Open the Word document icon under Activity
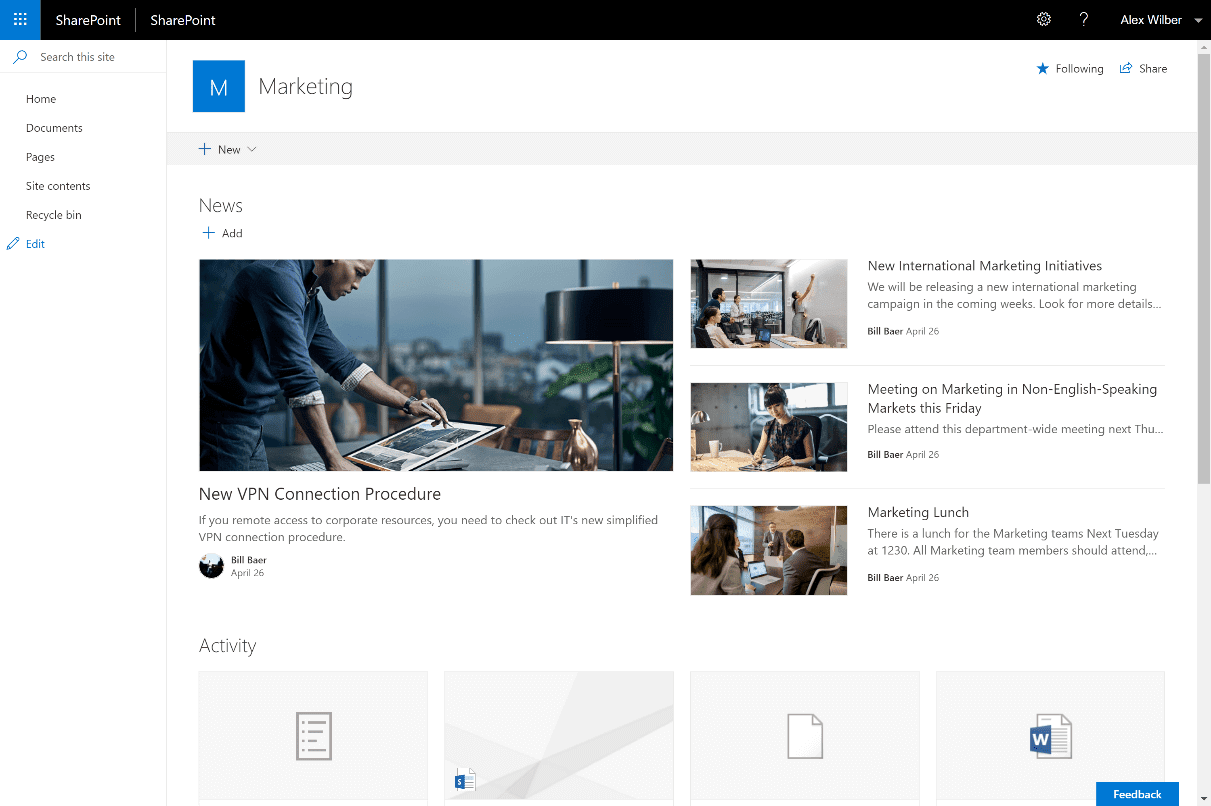 point(1050,736)
